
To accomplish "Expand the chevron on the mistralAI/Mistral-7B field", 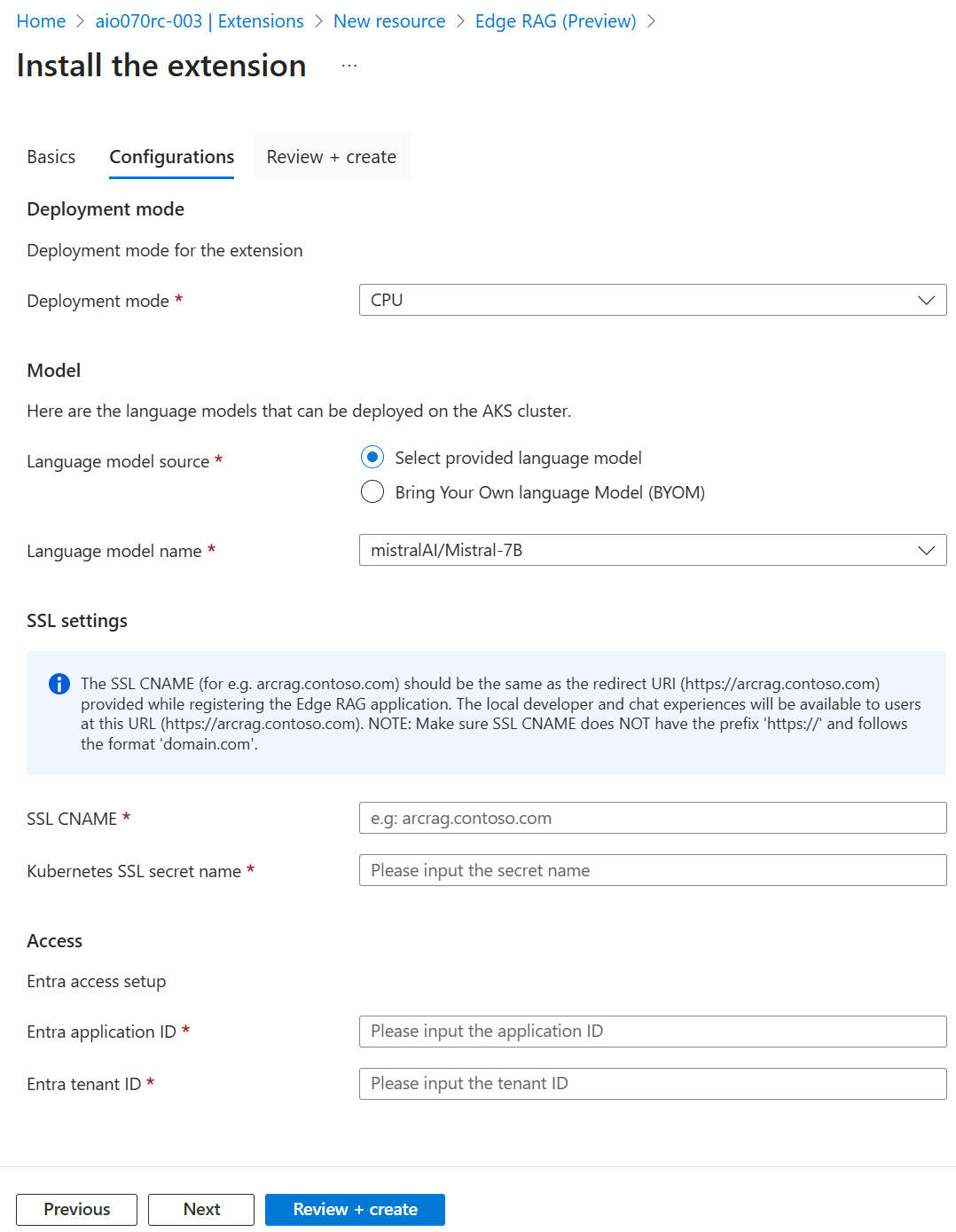I will (x=927, y=550).
